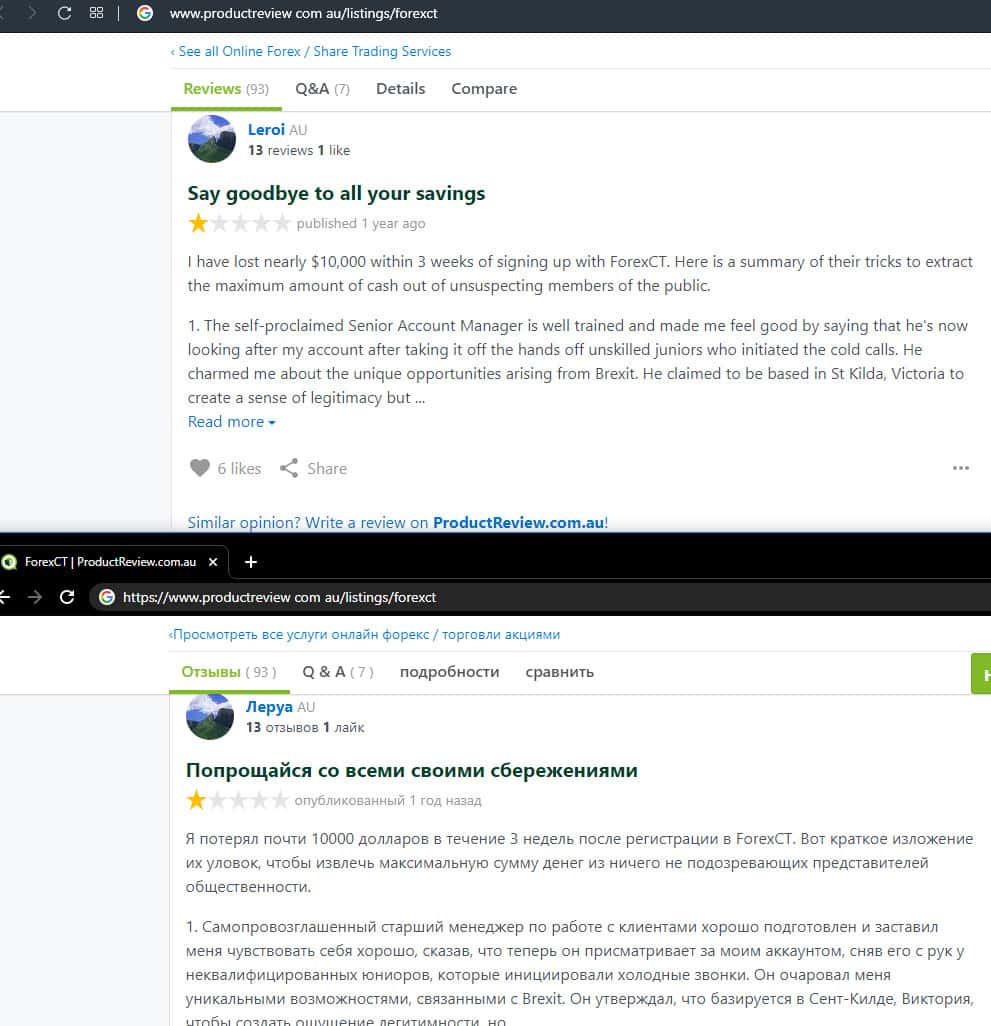Open the Details tab

(400, 89)
